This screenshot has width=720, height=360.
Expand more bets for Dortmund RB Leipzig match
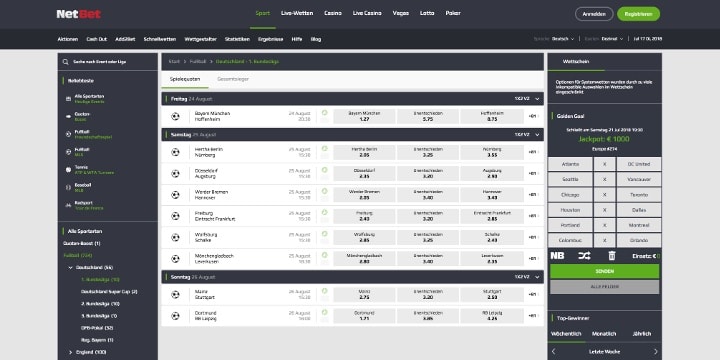pyautogui.click(x=533, y=316)
